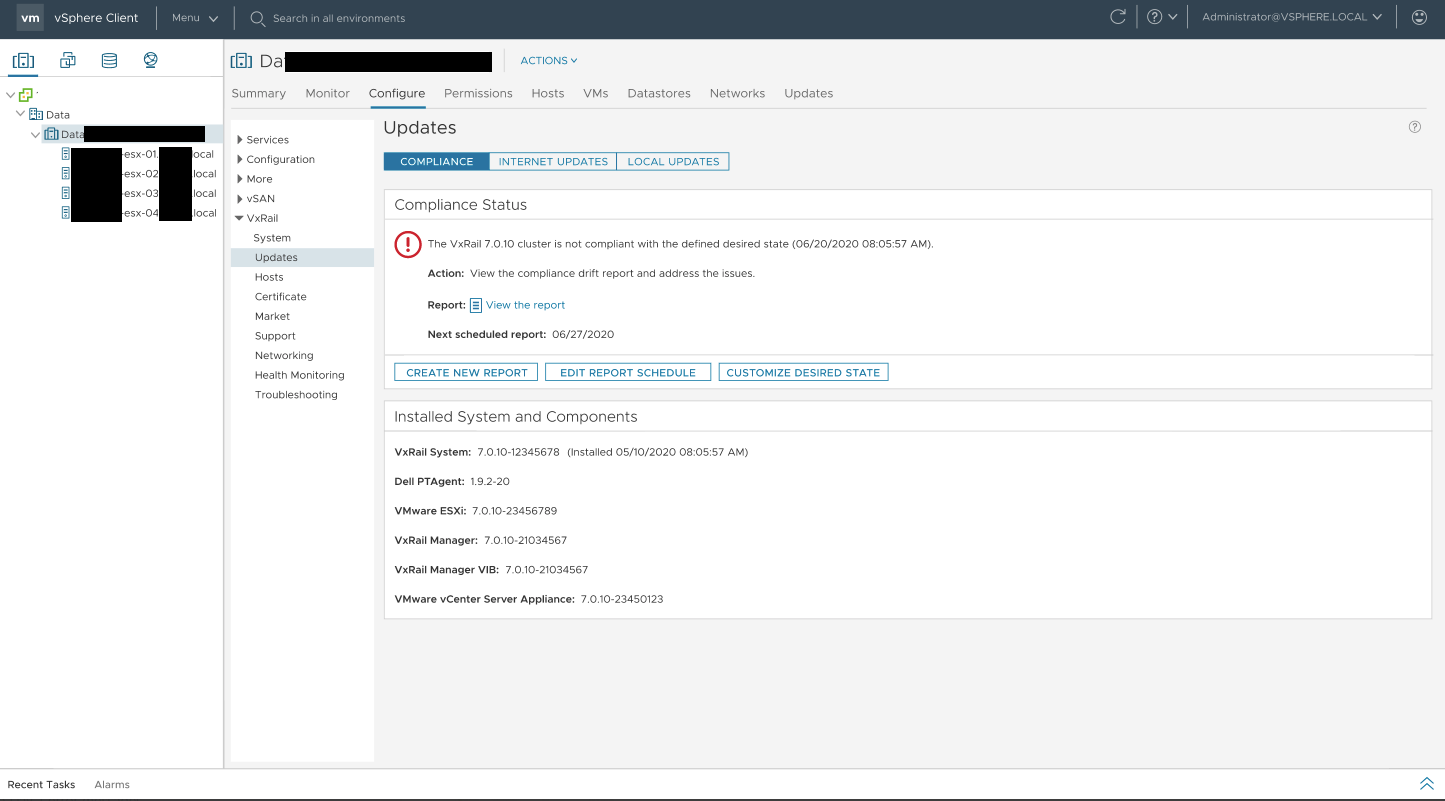
Task: Open the Networking inventory view icon
Action: pos(150,60)
